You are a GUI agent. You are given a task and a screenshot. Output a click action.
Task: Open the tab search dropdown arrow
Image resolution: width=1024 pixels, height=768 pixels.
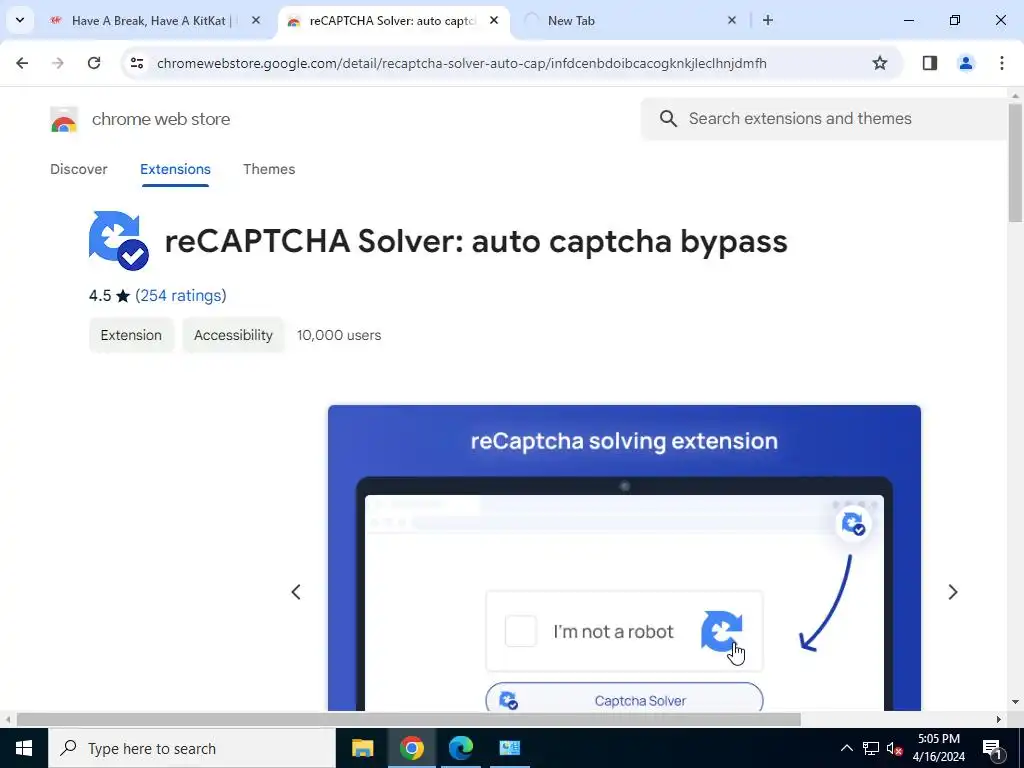point(20,20)
